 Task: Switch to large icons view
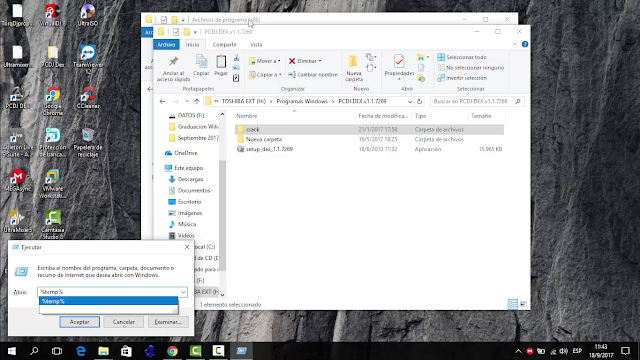point(523,304)
